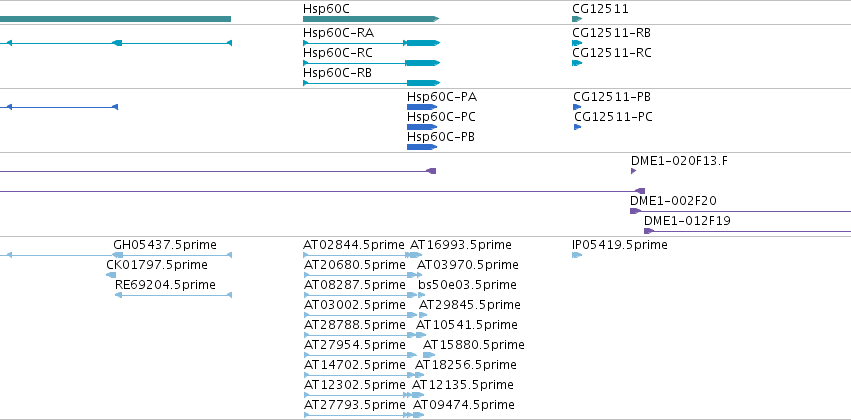Click the AT14702.5prime EST label
The width and height of the screenshot is (851, 420).
354,365
